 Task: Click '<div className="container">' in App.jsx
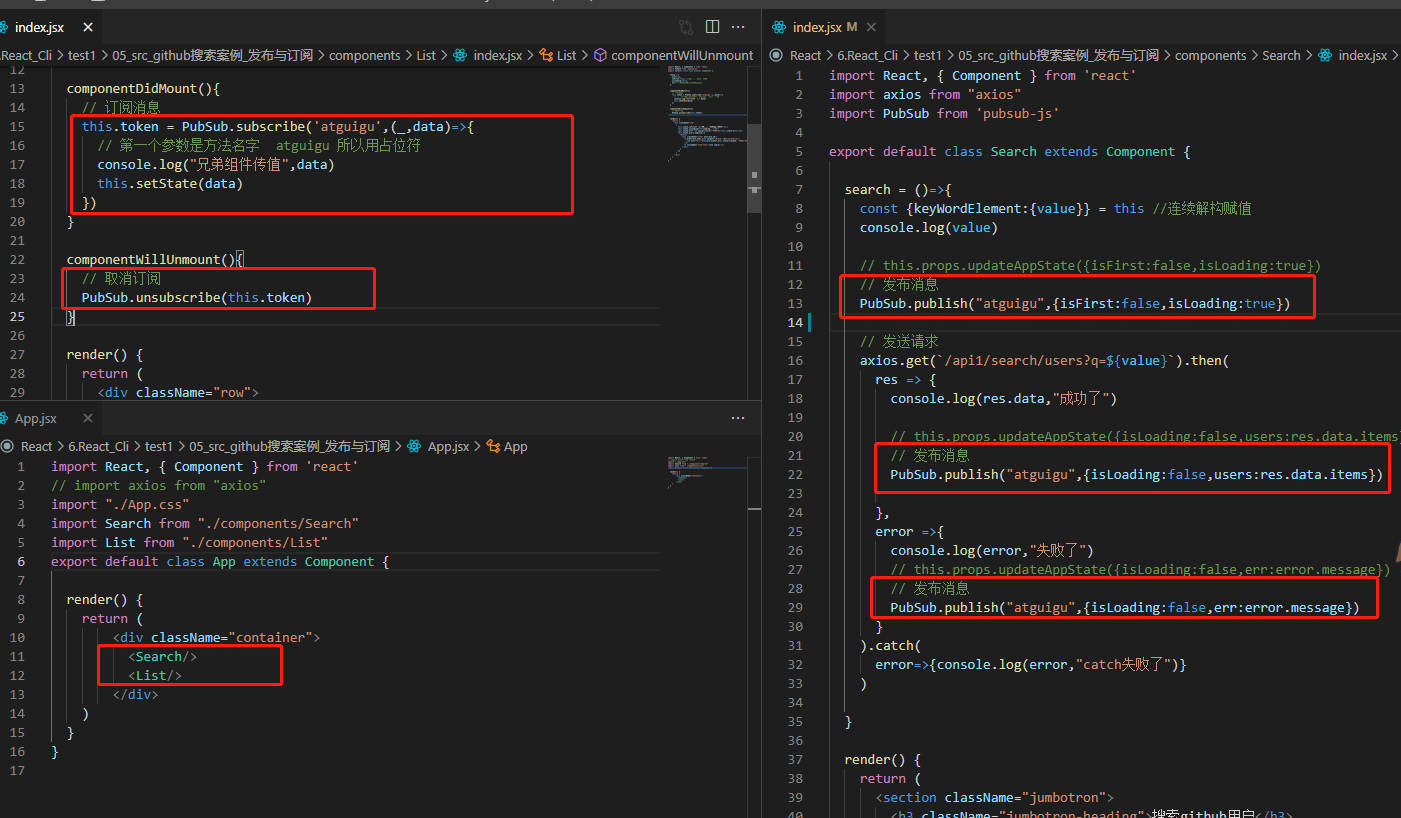(217, 637)
